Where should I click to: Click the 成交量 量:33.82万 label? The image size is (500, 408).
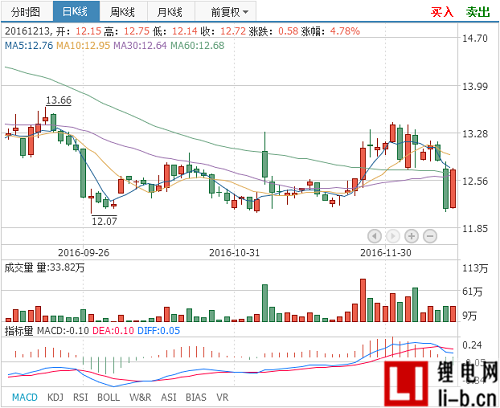pos(45,267)
